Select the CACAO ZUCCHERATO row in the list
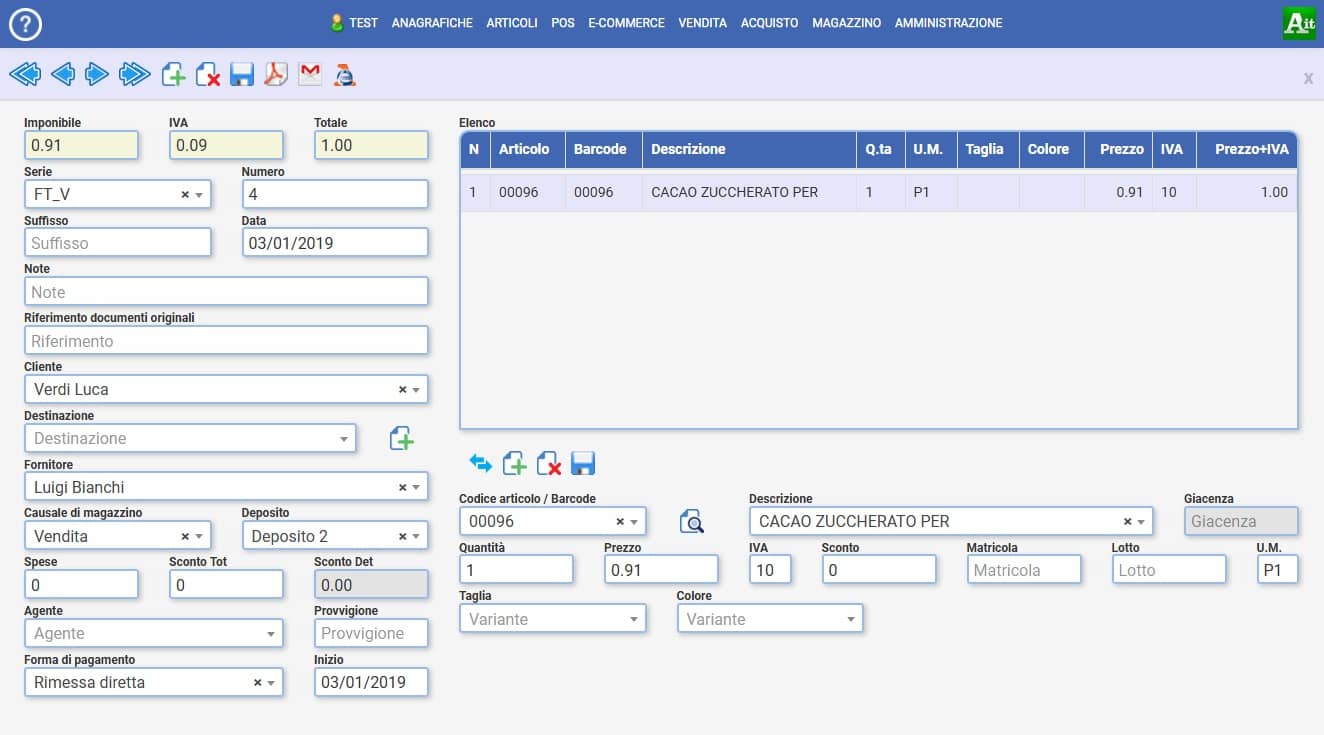This screenshot has height=735, width=1324. coord(733,192)
